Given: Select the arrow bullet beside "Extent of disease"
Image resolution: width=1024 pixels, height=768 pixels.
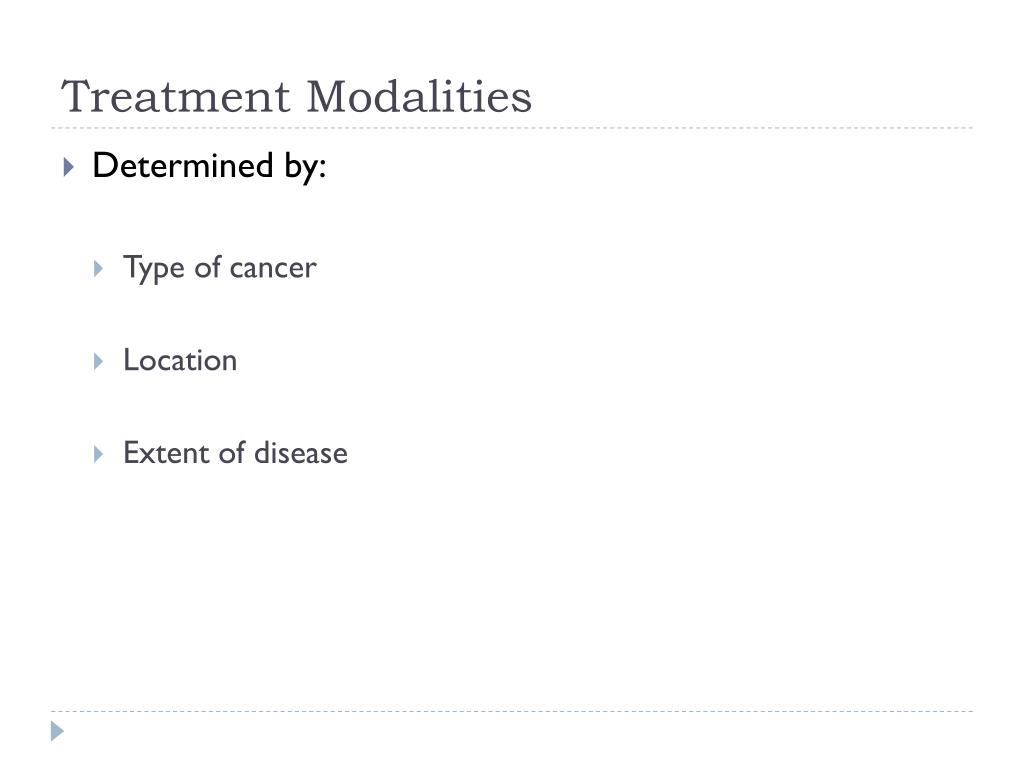Looking at the screenshot, I should tap(98, 454).
